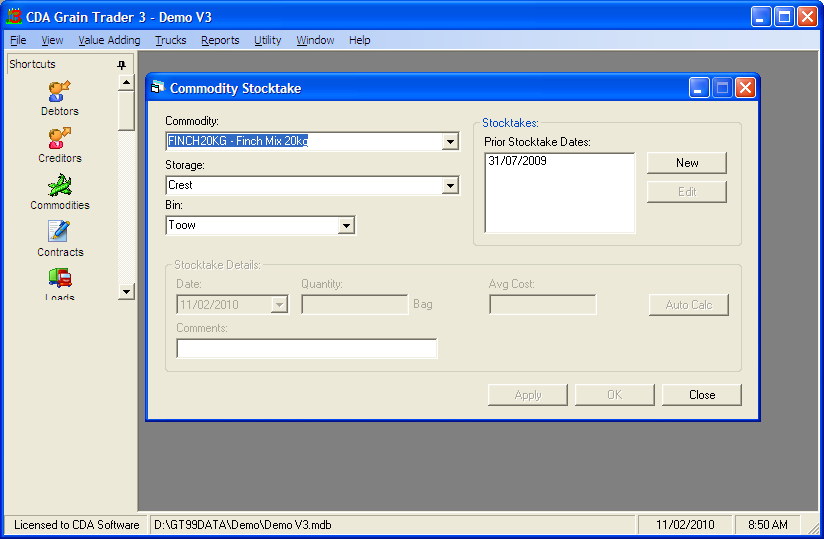The width and height of the screenshot is (824, 539).
Task: Open the Reports menu
Action: coord(220,40)
